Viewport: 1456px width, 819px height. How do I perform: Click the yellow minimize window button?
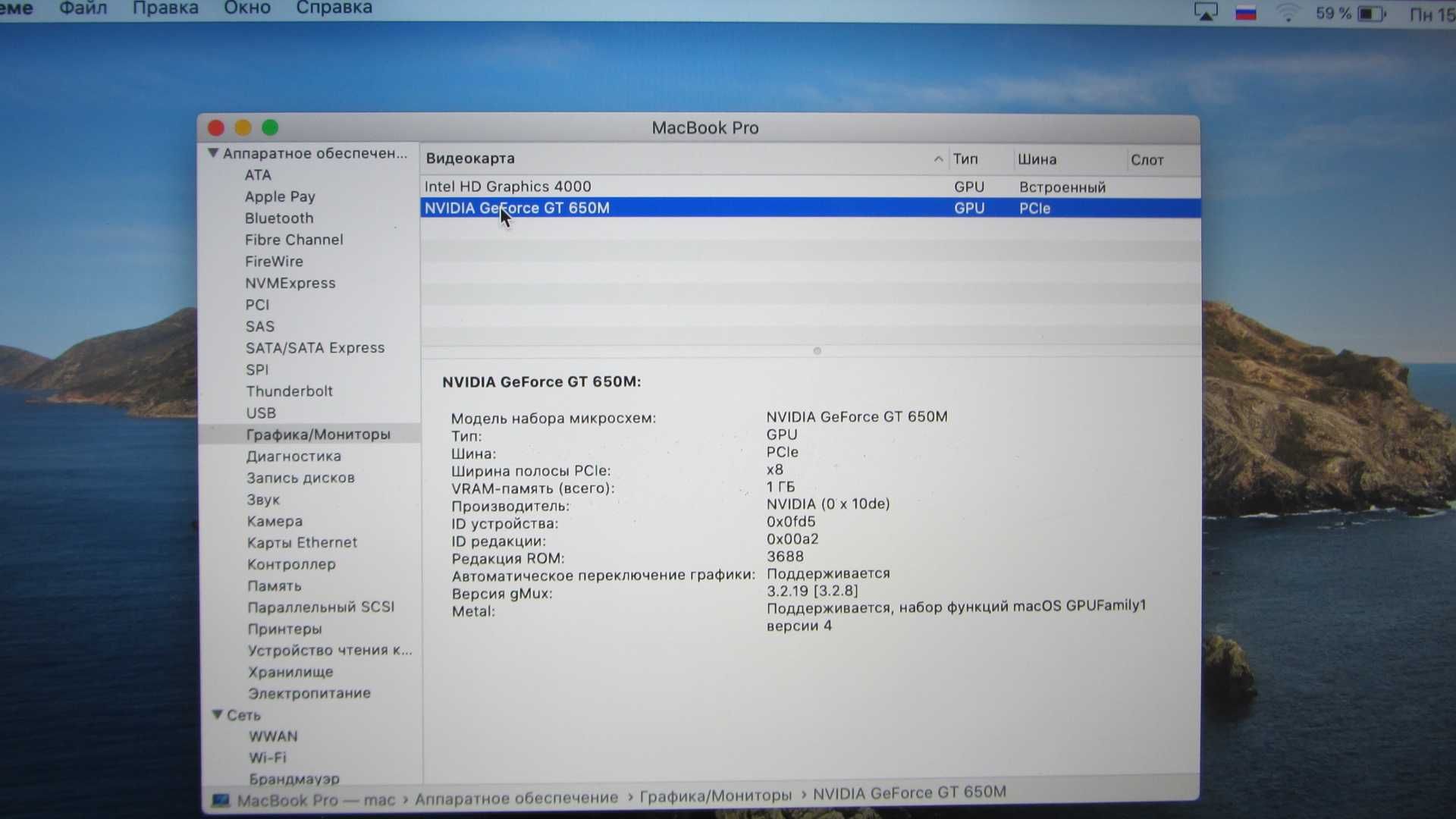(x=243, y=128)
